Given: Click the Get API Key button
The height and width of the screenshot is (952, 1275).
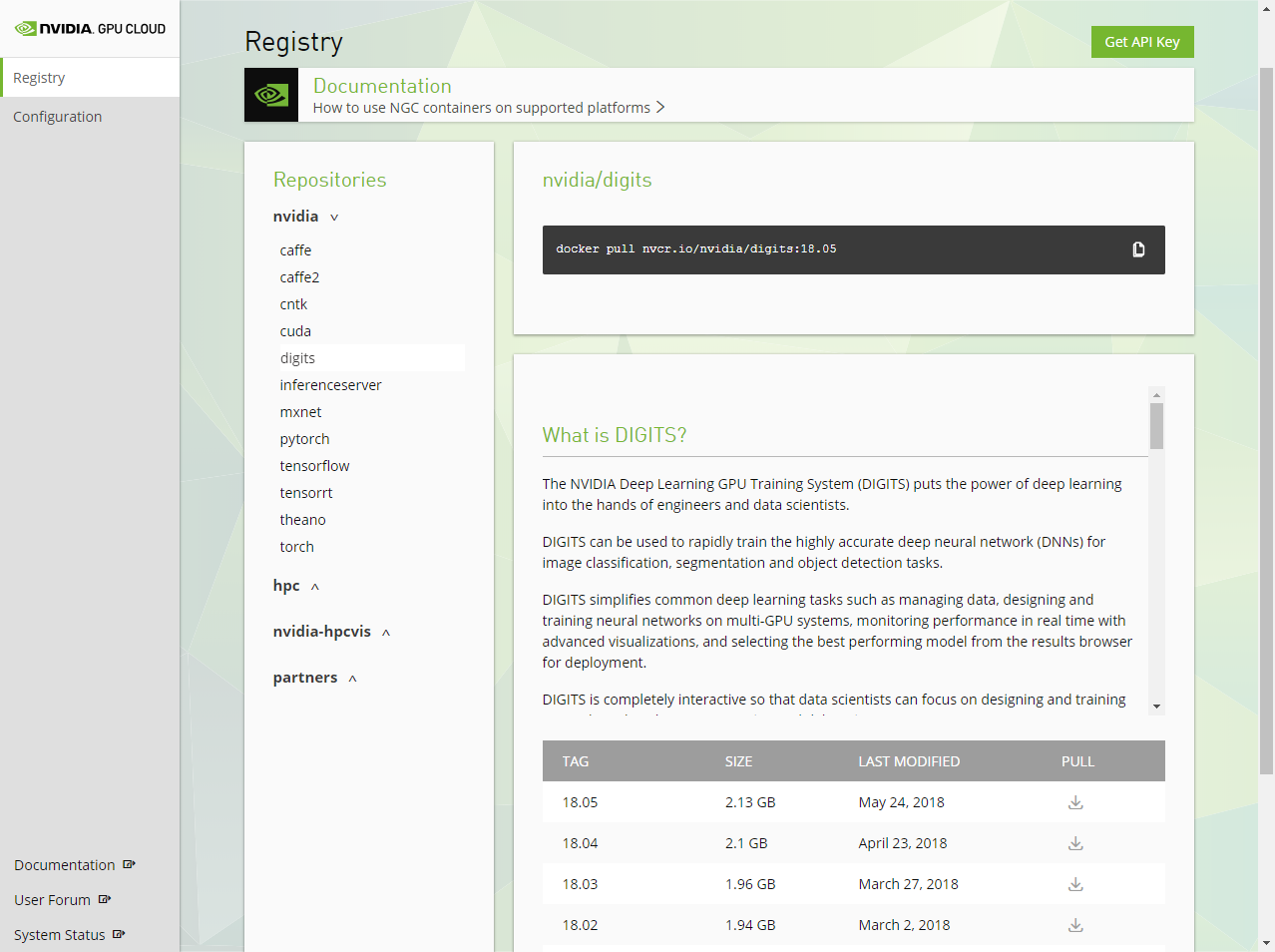Looking at the screenshot, I should click(1142, 42).
